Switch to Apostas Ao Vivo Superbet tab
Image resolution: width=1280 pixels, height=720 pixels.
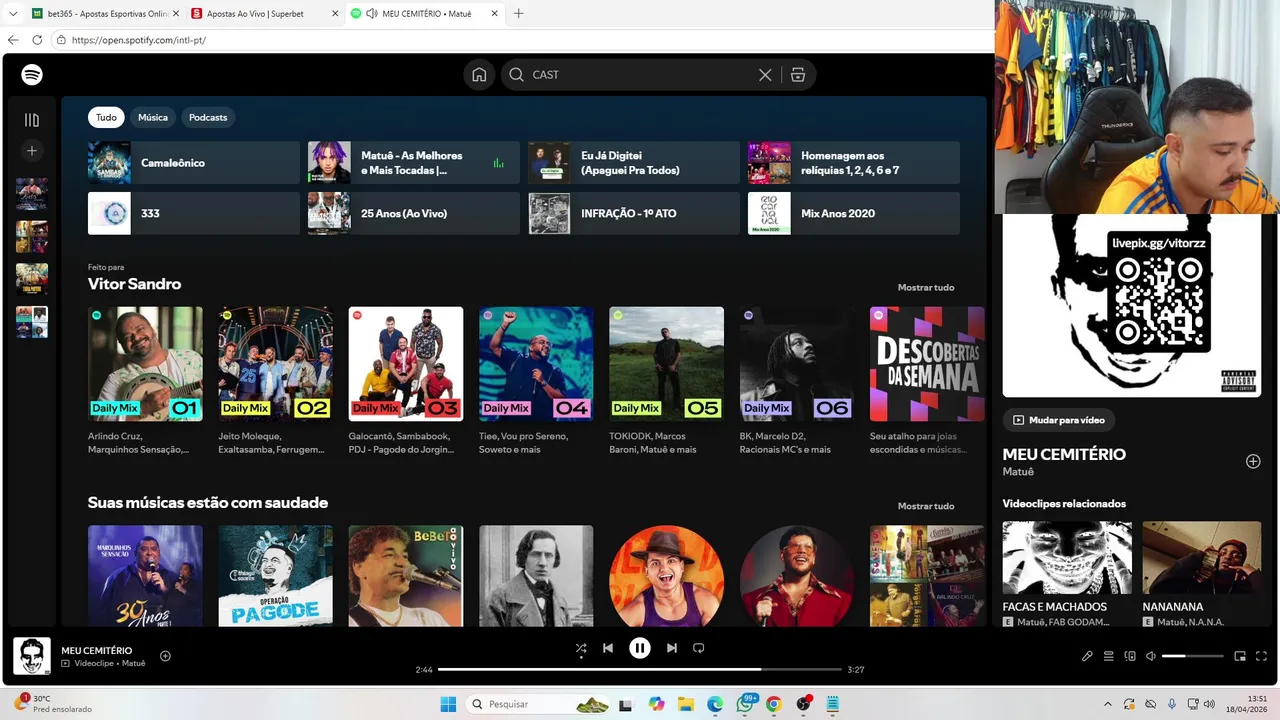(262, 14)
